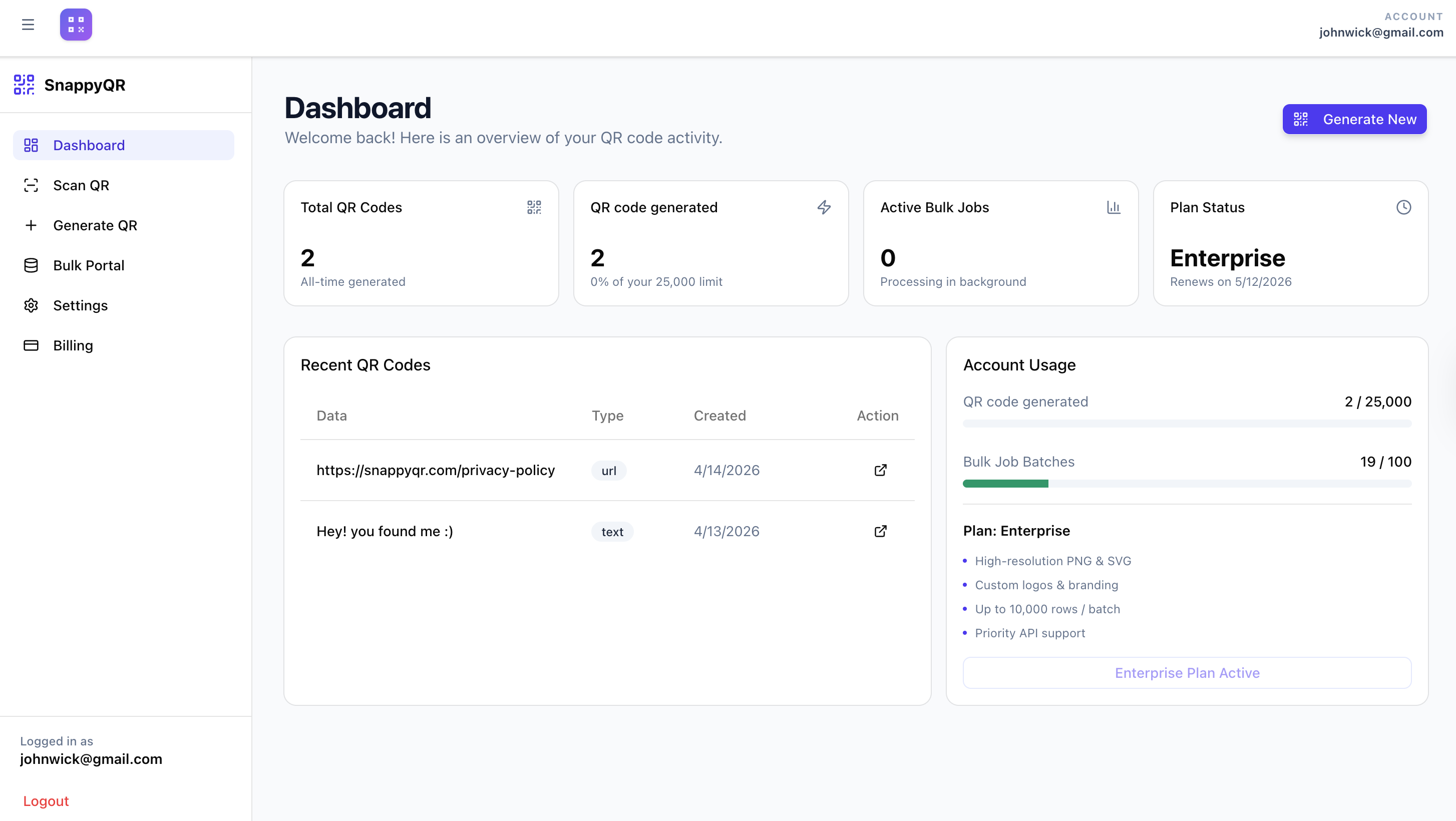1456x821 pixels.
Task: Switch to the Bulk Portal section
Action: pyautogui.click(x=89, y=265)
